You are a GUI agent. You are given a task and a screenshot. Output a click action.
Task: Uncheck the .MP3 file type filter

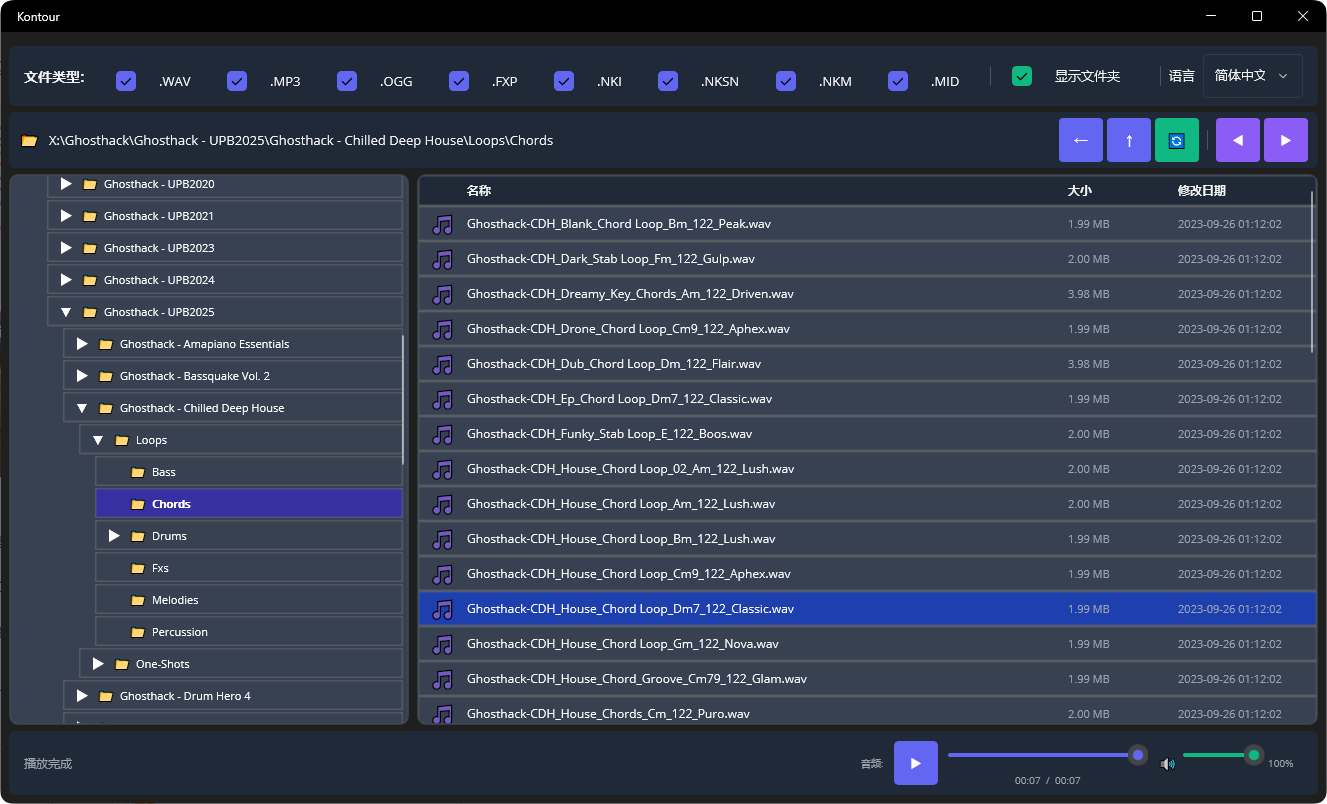tap(237, 81)
